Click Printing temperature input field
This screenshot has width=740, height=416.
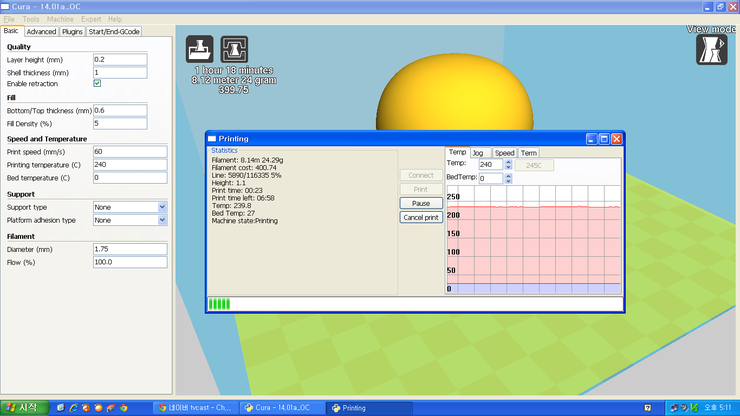(130, 165)
